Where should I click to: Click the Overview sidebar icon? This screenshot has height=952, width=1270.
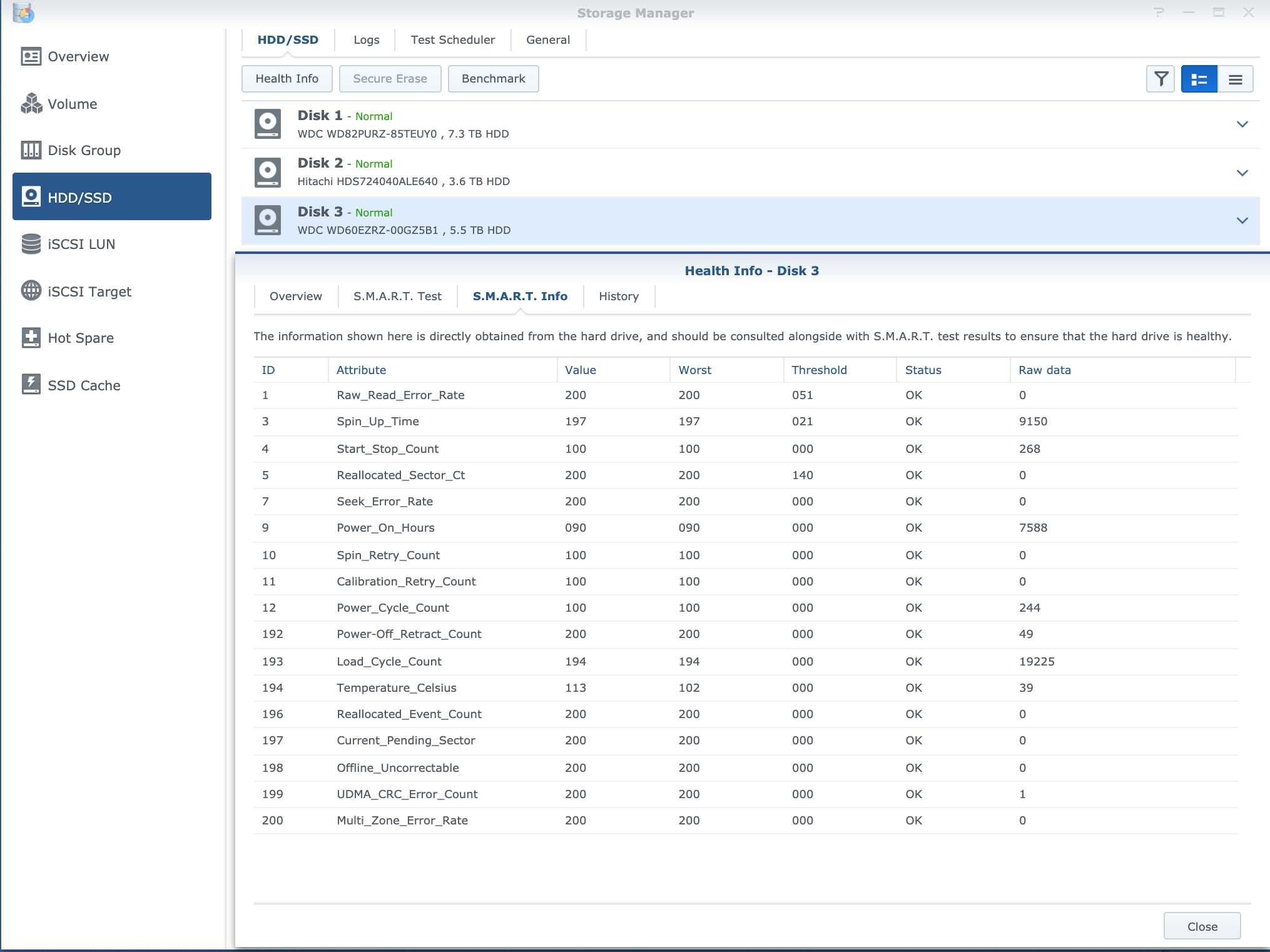pos(30,57)
